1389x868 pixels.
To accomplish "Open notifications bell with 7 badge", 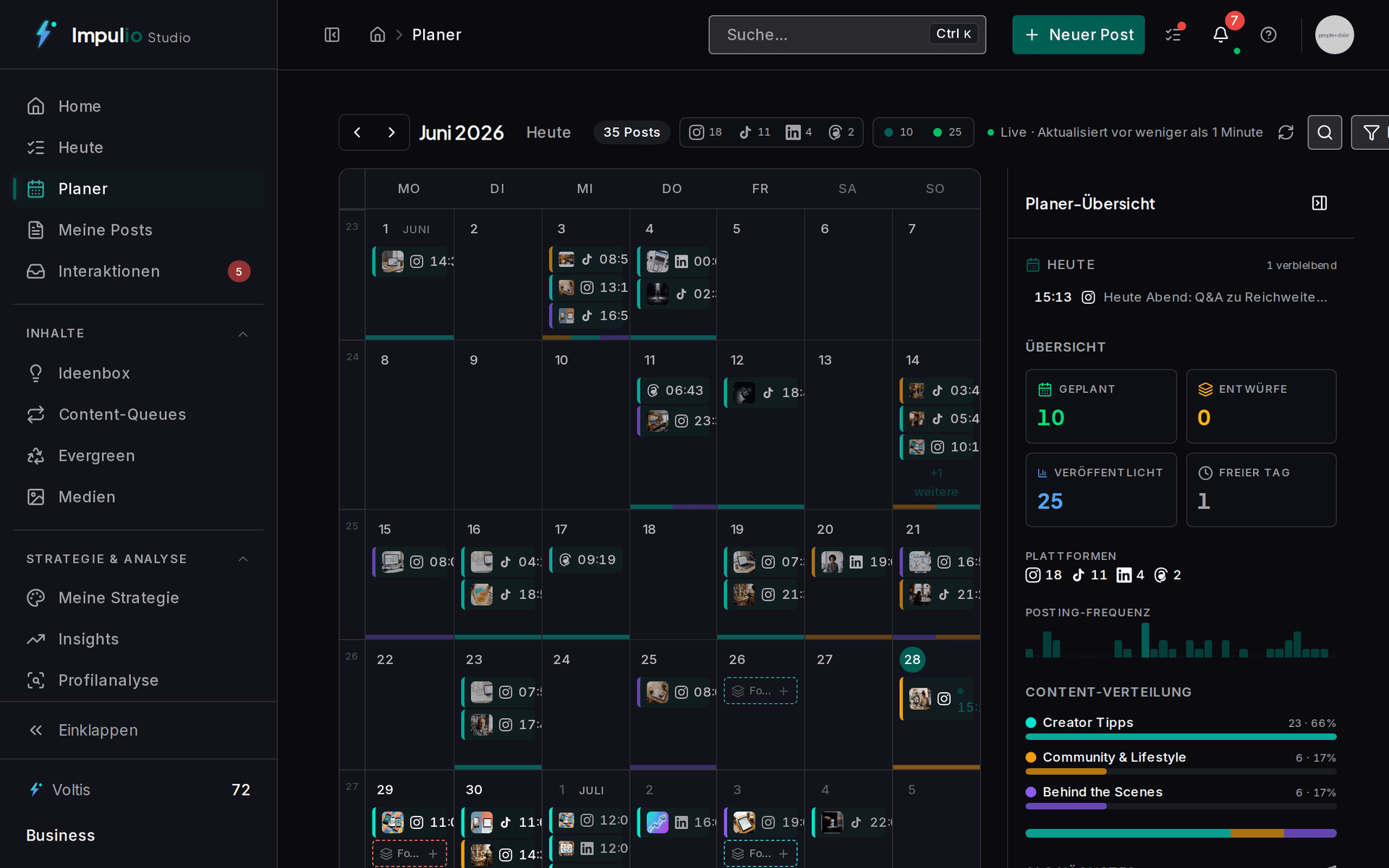I will click(x=1221, y=35).
